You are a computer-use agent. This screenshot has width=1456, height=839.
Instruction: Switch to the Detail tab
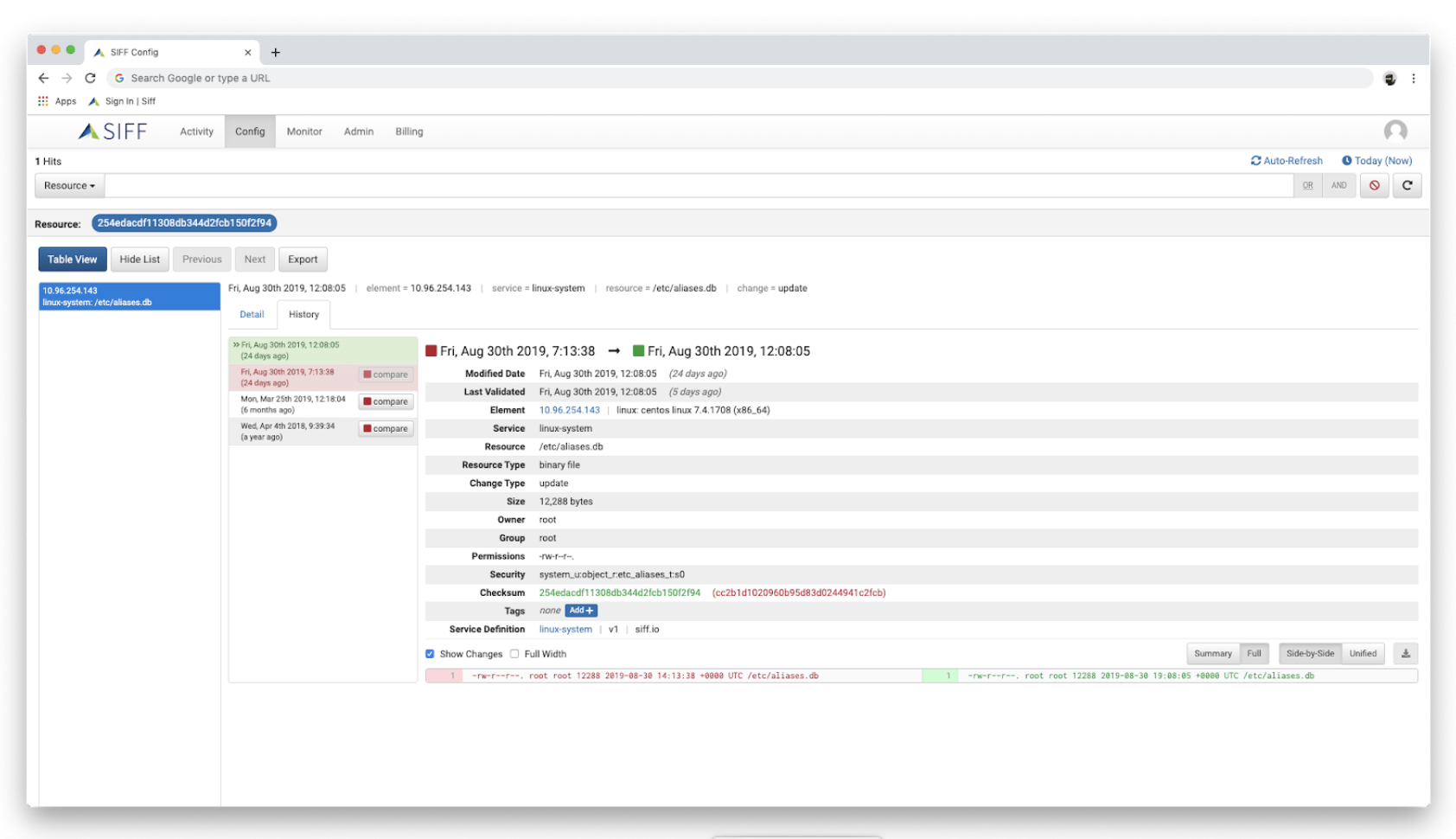(x=252, y=315)
